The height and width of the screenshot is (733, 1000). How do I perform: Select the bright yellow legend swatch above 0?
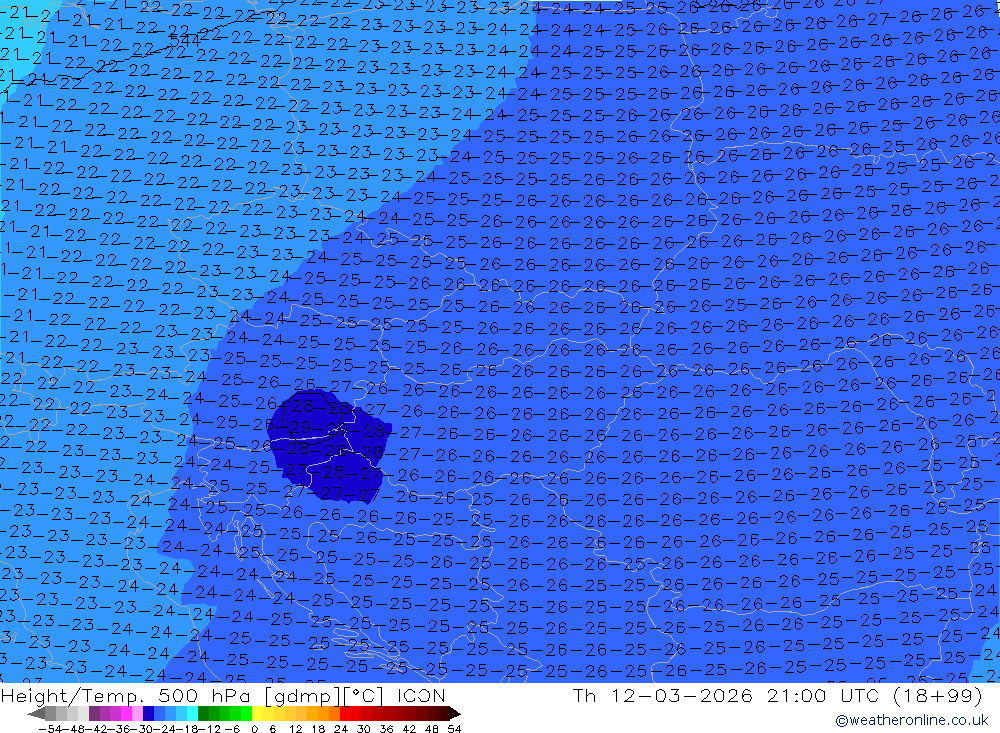click(x=258, y=713)
